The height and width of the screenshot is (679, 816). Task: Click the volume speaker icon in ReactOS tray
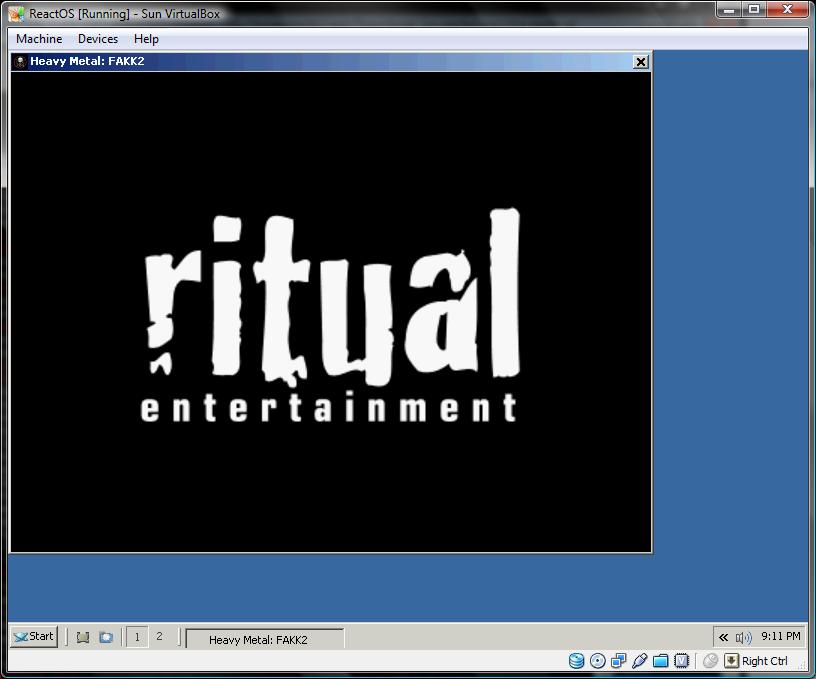click(x=743, y=637)
